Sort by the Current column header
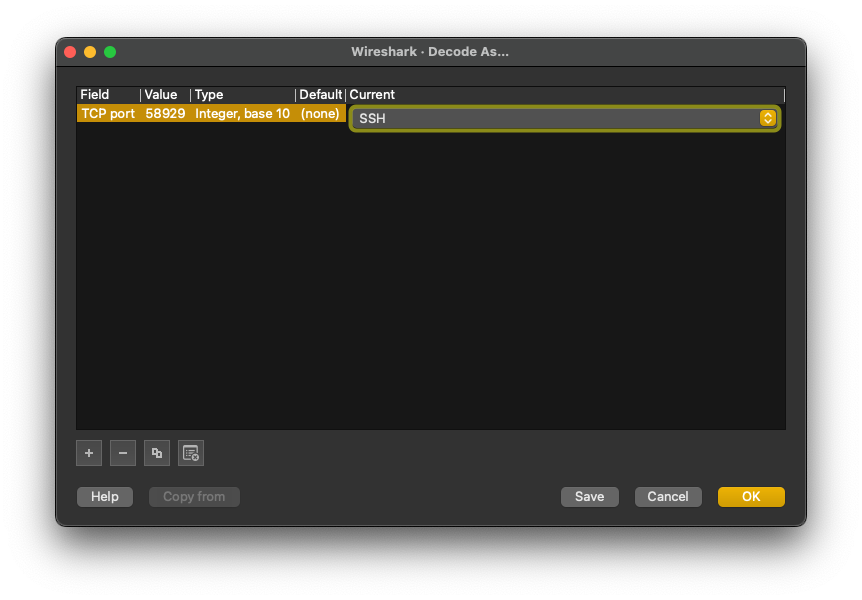The image size is (862, 600). tap(565, 95)
